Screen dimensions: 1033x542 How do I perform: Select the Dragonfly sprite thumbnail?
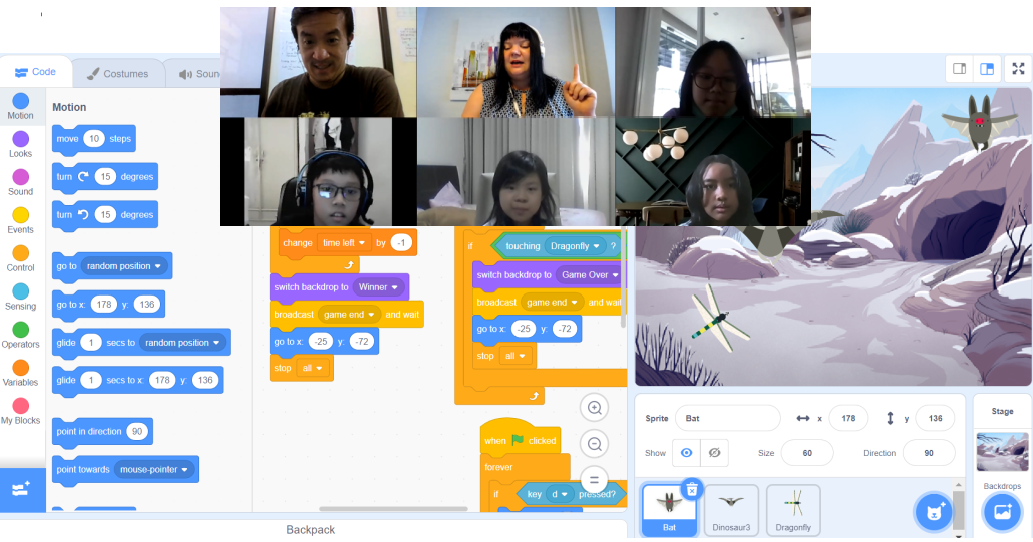coord(793,510)
